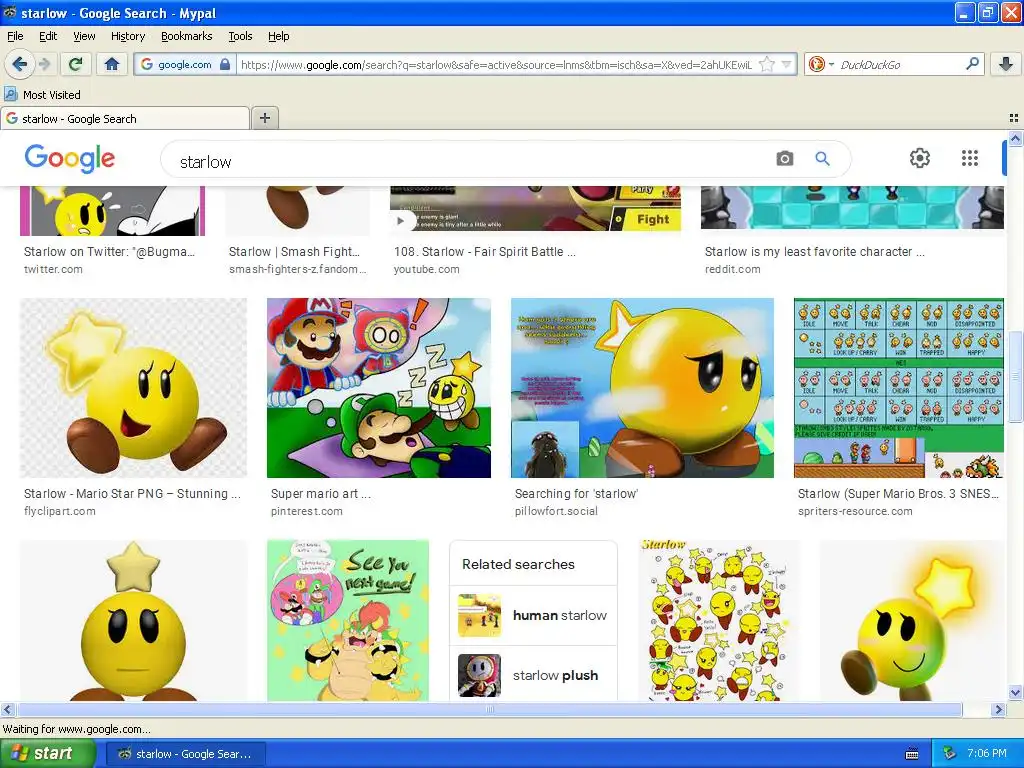Viewport: 1024px width, 768px height.
Task: Click the starlow - Google Search taskbar button
Action: [x=185, y=754]
